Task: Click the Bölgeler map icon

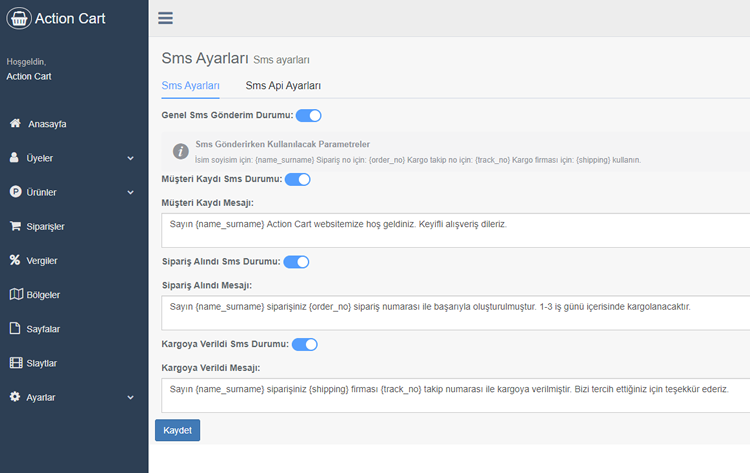Action: tap(16, 294)
